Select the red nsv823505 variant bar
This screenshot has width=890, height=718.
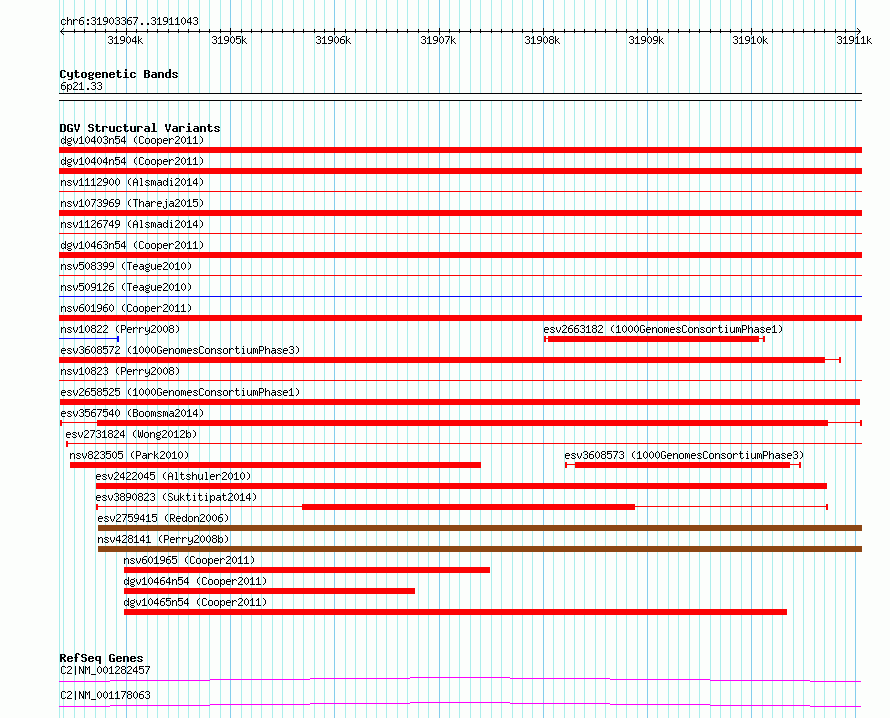coord(275,465)
